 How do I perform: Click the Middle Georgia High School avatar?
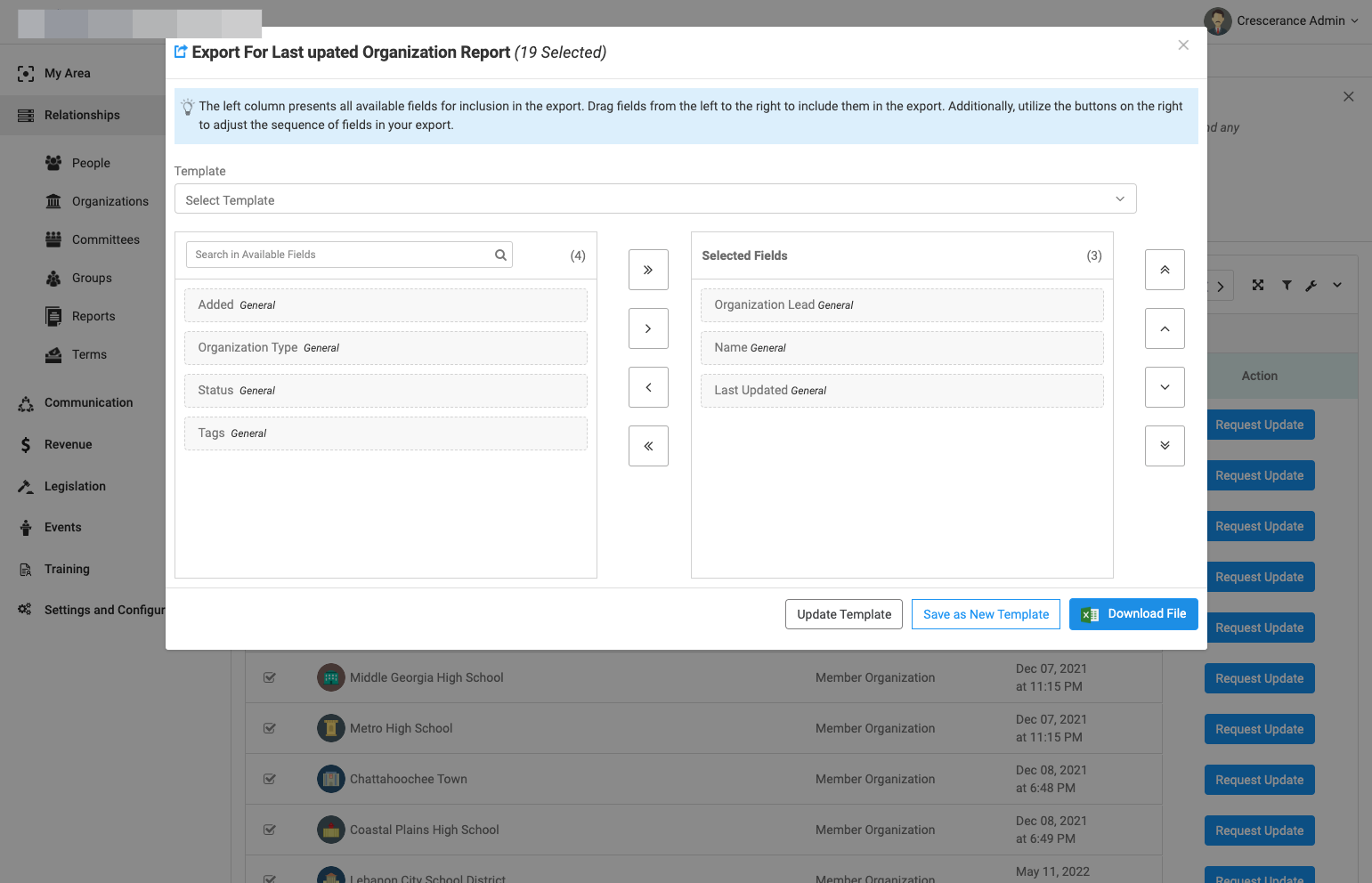(x=331, y=677)
